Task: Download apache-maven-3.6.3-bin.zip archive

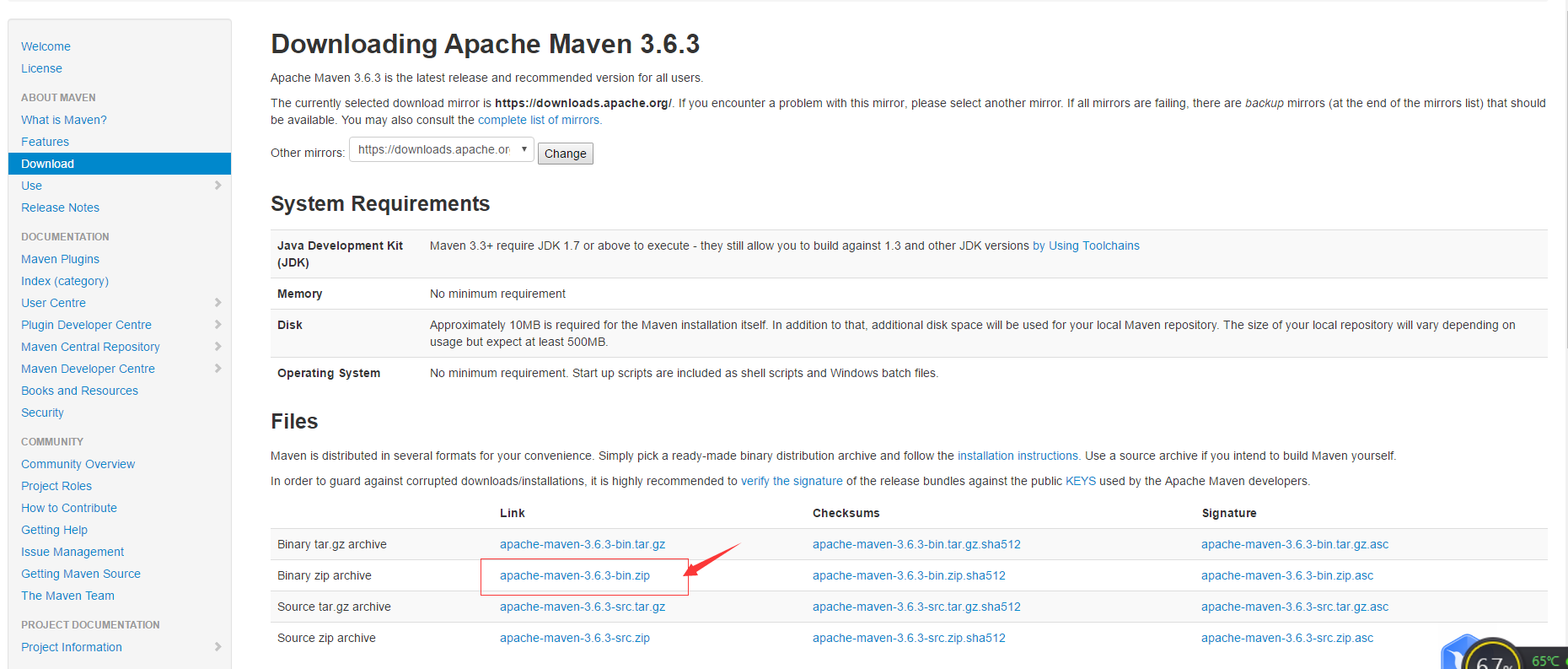Action: [x=575, y=575]
